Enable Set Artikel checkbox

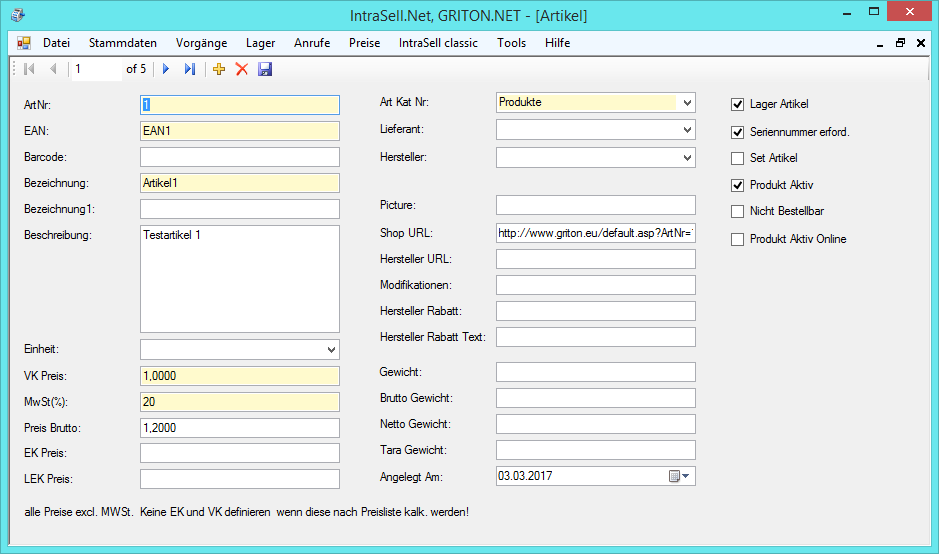coord(738,158)
